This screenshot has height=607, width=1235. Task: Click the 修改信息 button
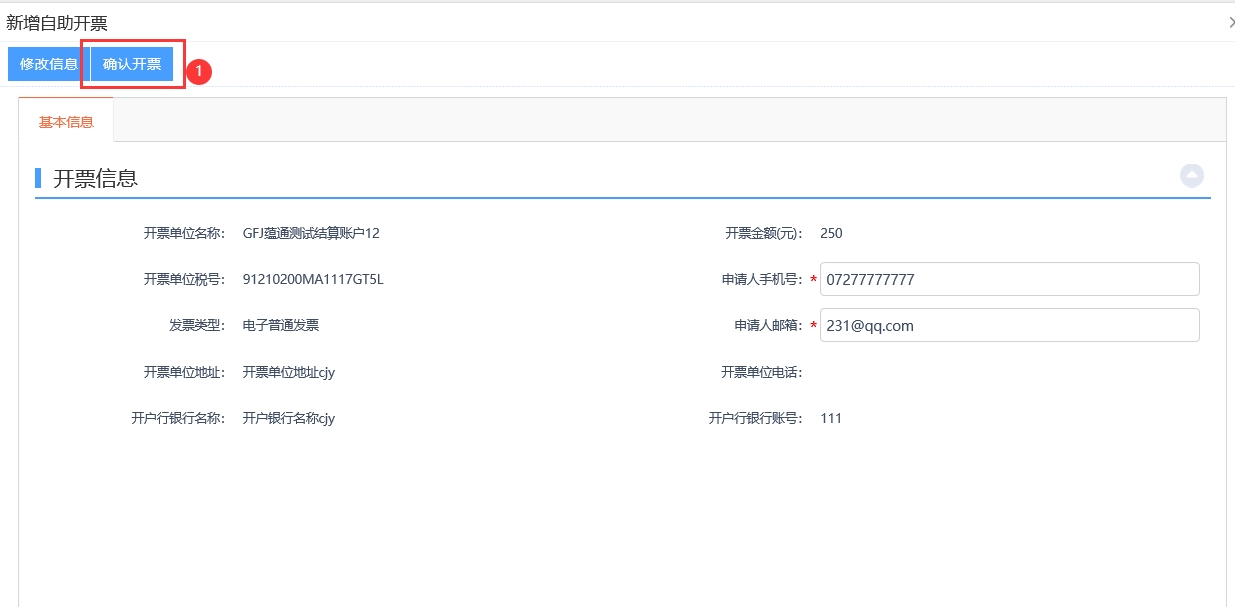click(x=48, y=64)
